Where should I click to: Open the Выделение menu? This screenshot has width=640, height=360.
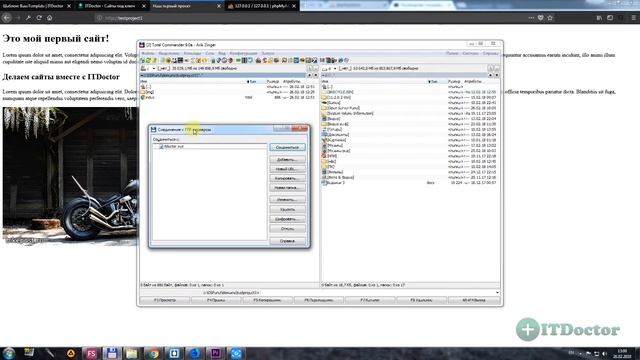pos(169,53)
